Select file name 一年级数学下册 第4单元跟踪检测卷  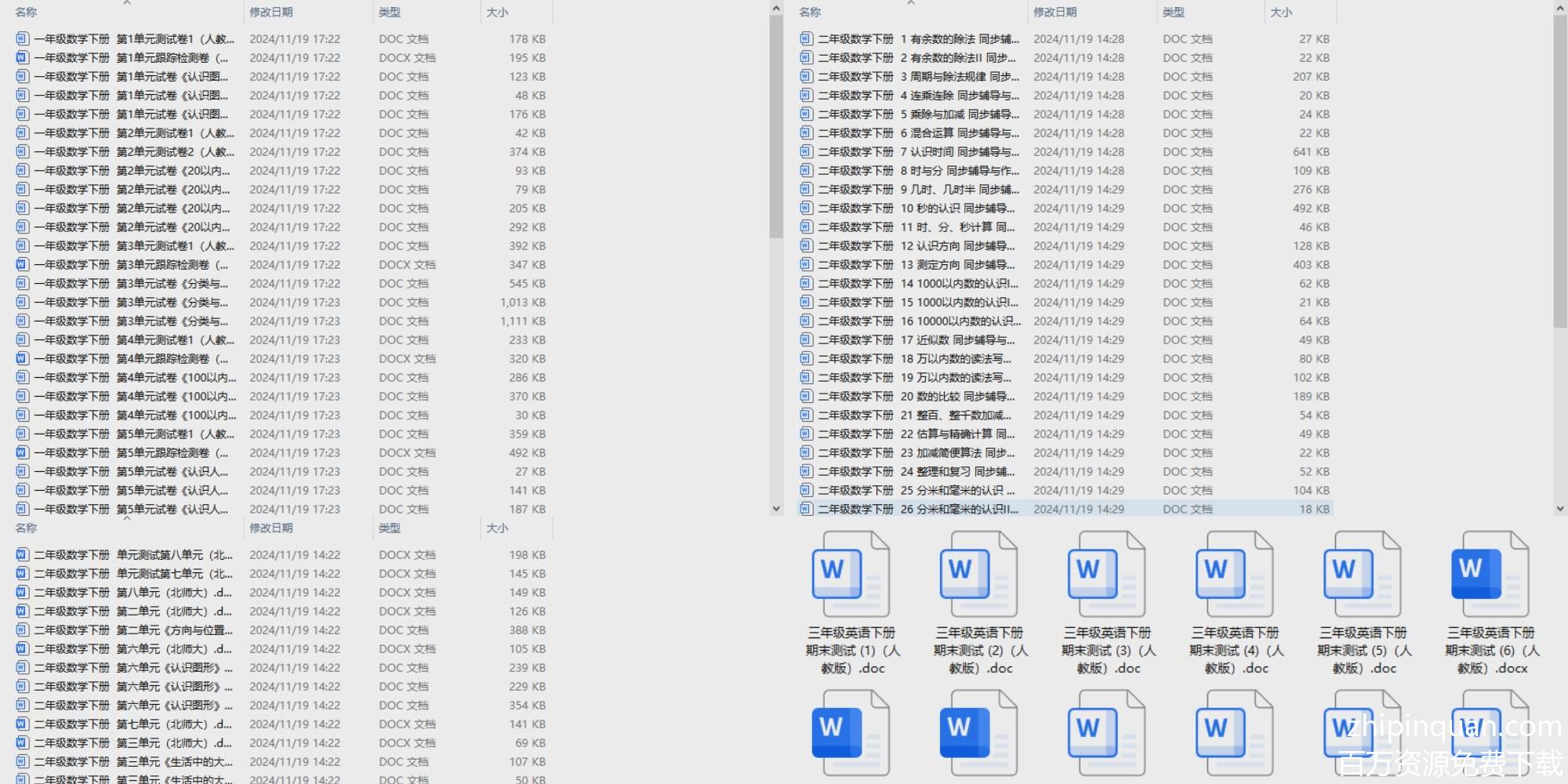132,358
